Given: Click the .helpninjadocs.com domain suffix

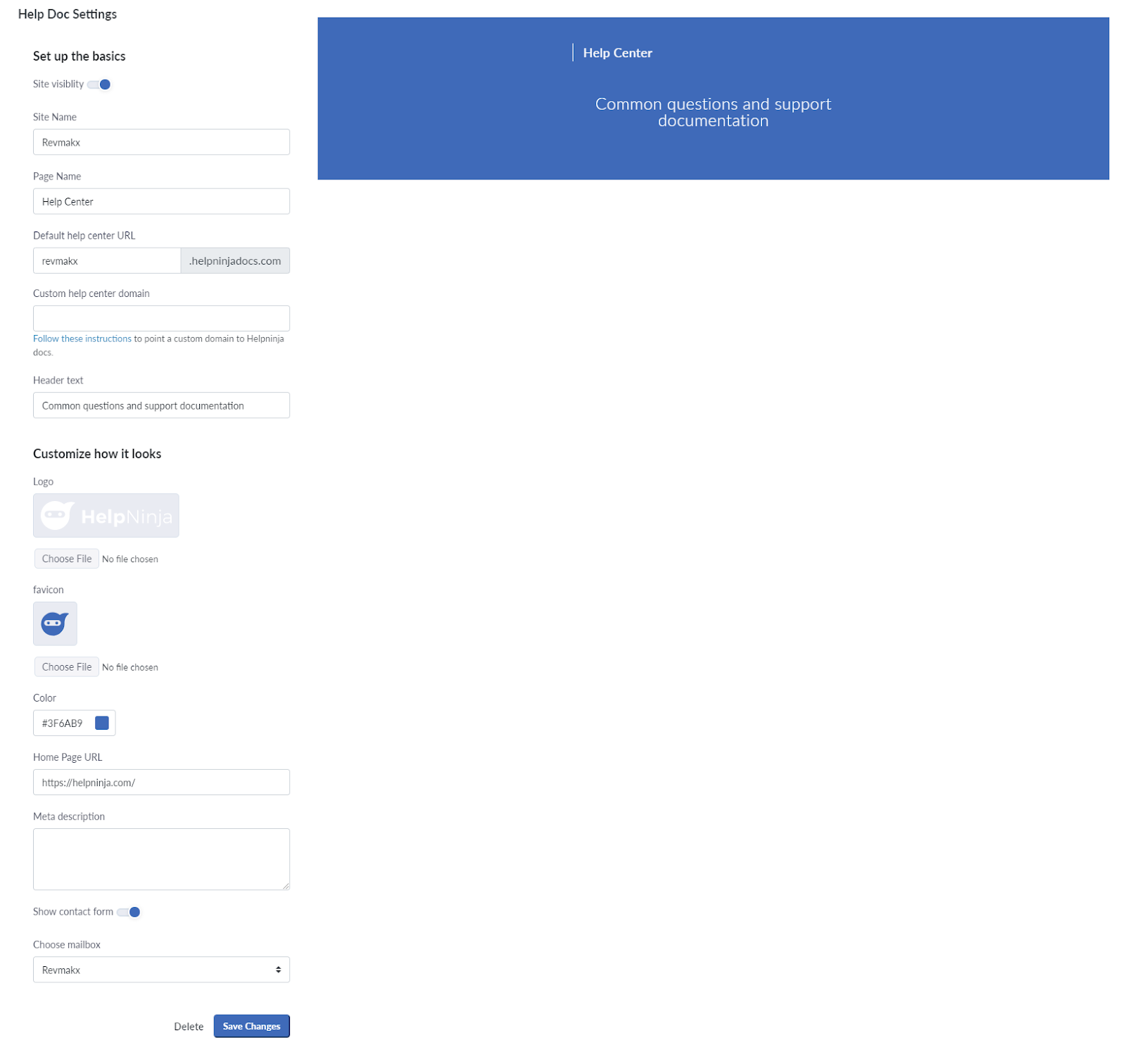Looking at the screenshot, I should click(235, 260).
